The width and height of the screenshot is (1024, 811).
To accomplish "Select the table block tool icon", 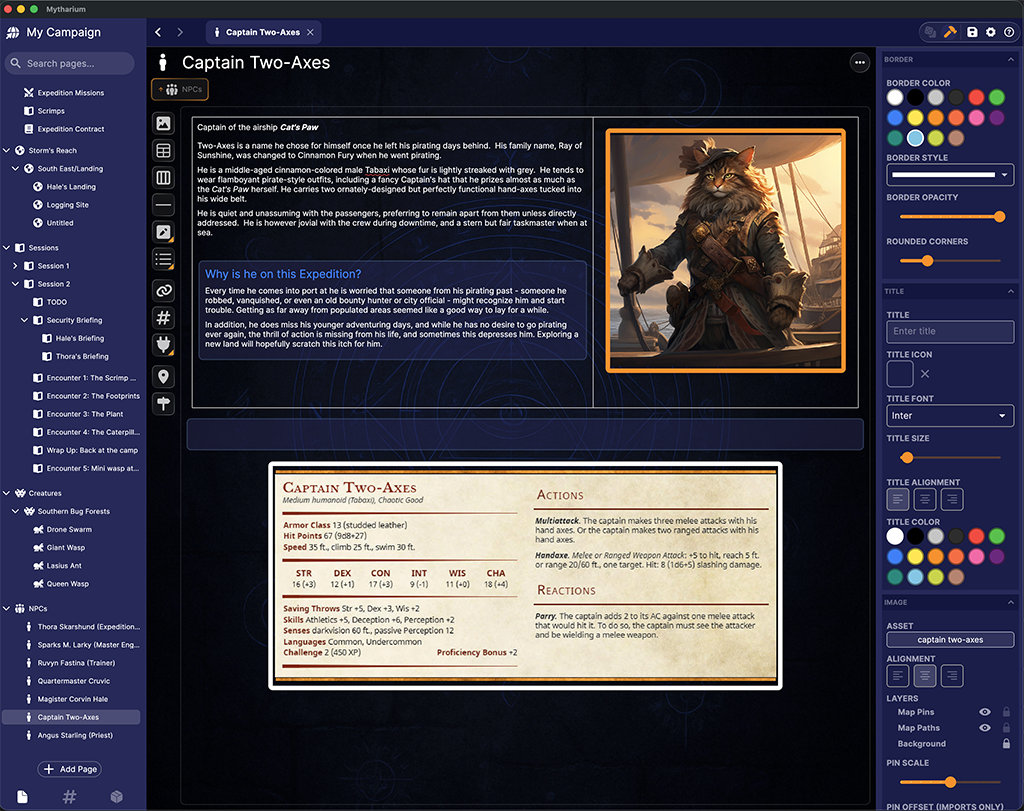I will click(163, 151).
